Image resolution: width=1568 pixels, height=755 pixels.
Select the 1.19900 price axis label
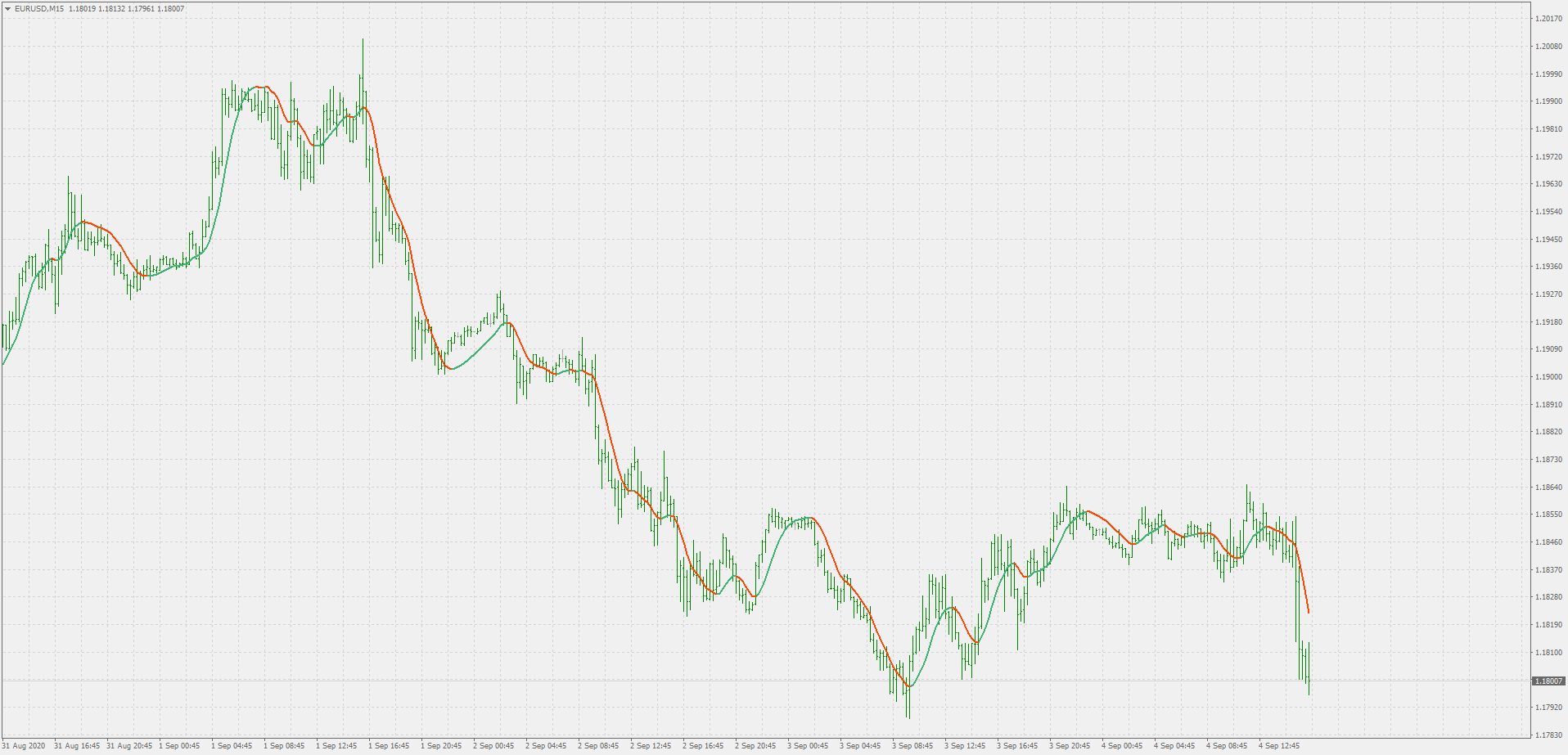[x=1548, y=100]
